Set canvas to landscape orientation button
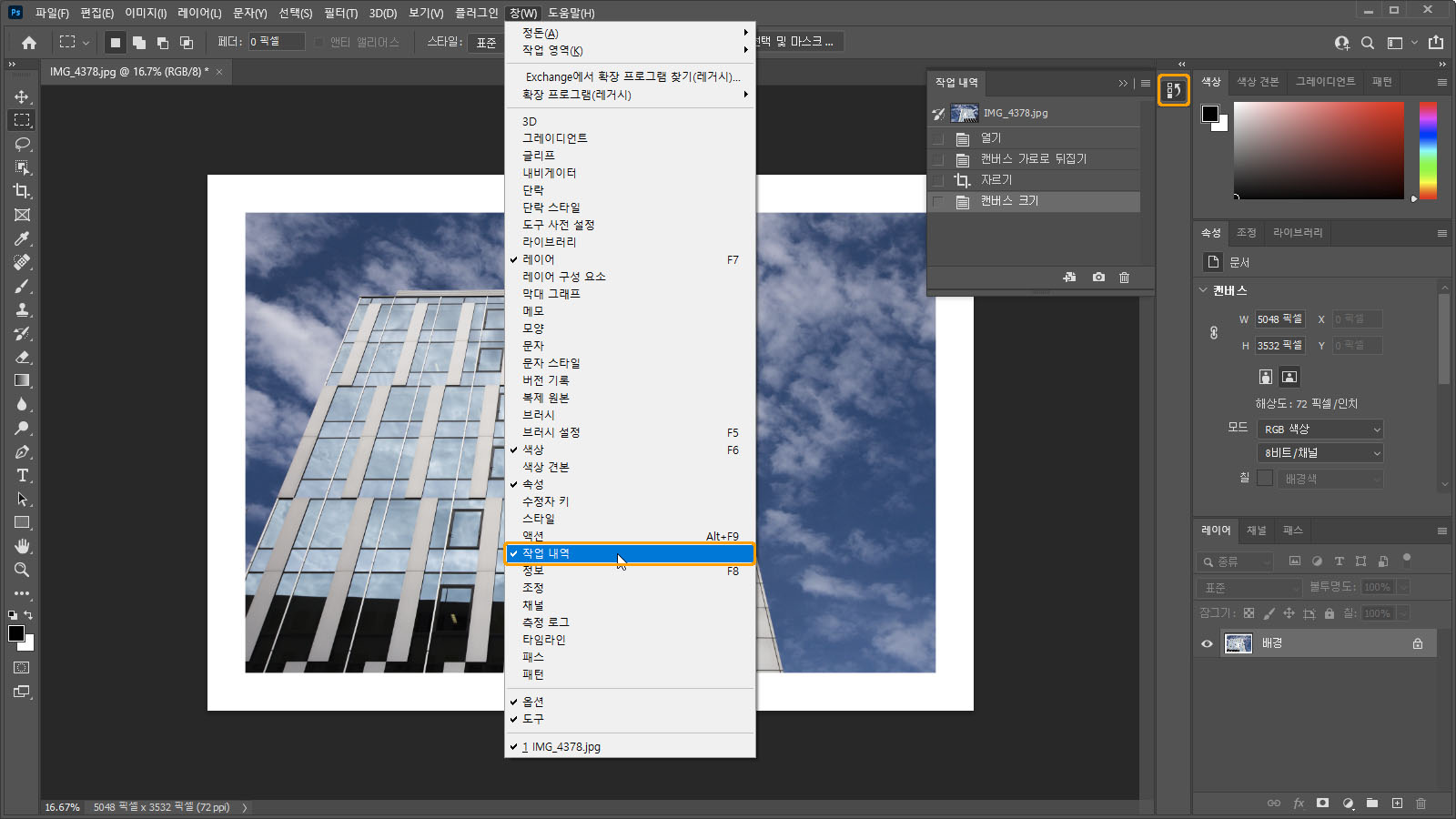This screenshot has width=1456, height=819. coord(1289,377)
